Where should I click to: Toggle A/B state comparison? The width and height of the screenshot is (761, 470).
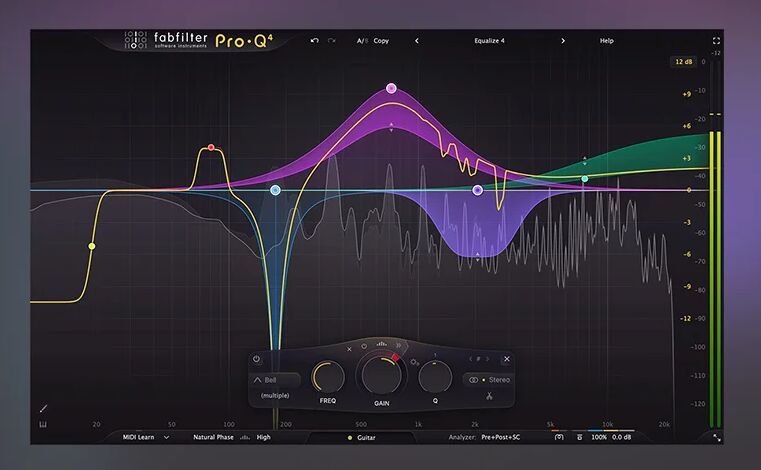361,41
